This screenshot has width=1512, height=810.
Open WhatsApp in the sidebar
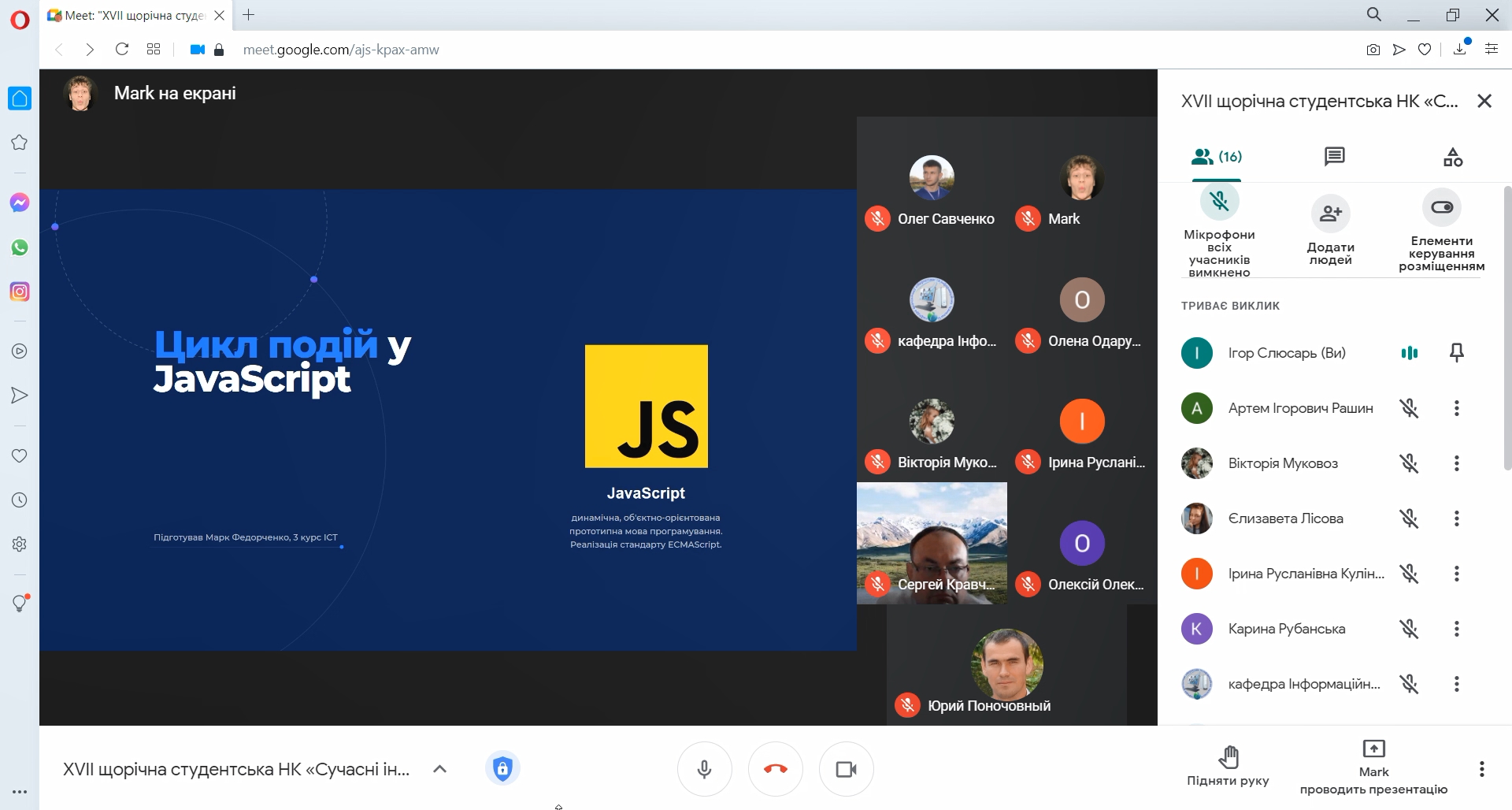click(x=20, y=247)
